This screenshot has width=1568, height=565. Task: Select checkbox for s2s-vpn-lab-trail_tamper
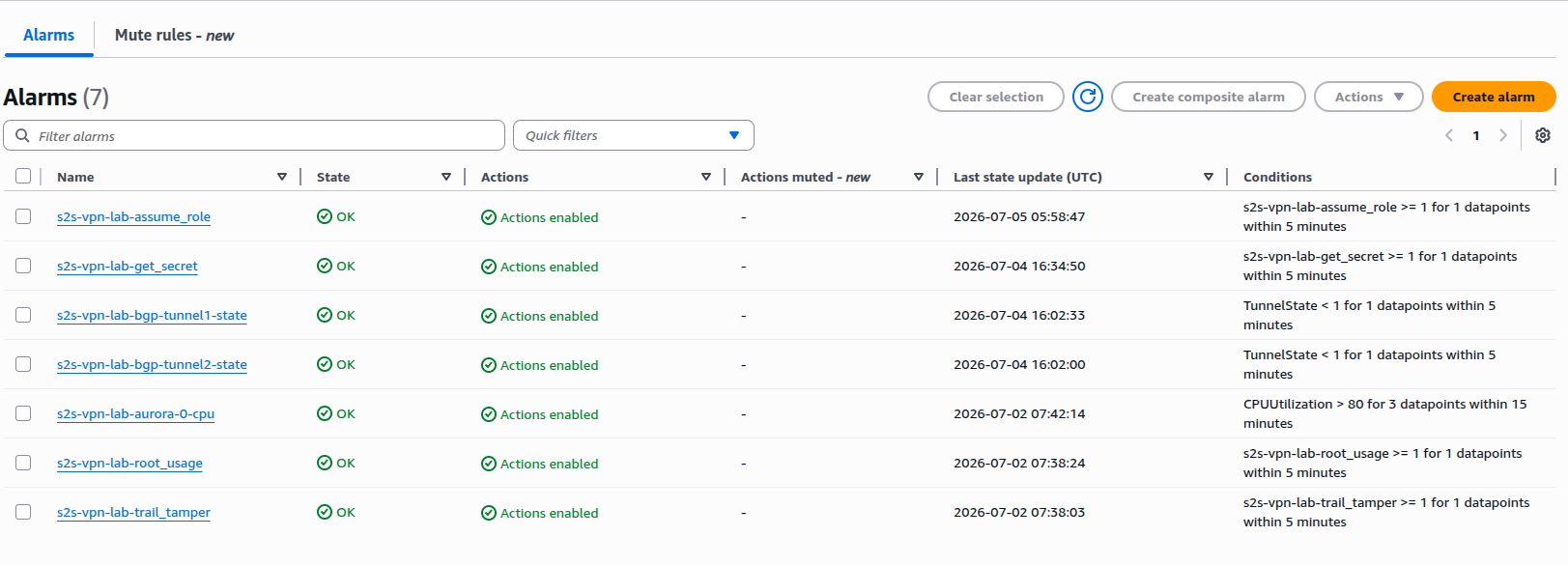pyautogui.click(x=23, y=512)
